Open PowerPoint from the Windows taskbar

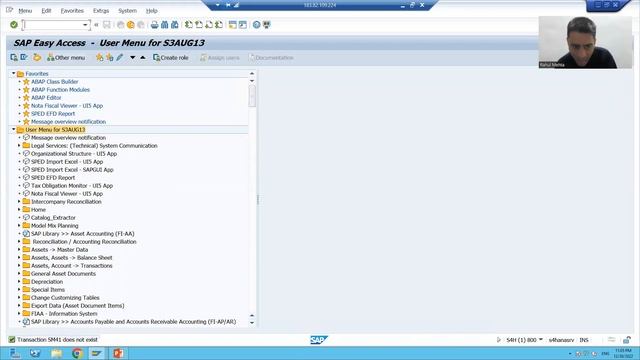click(x=118, y=353)
